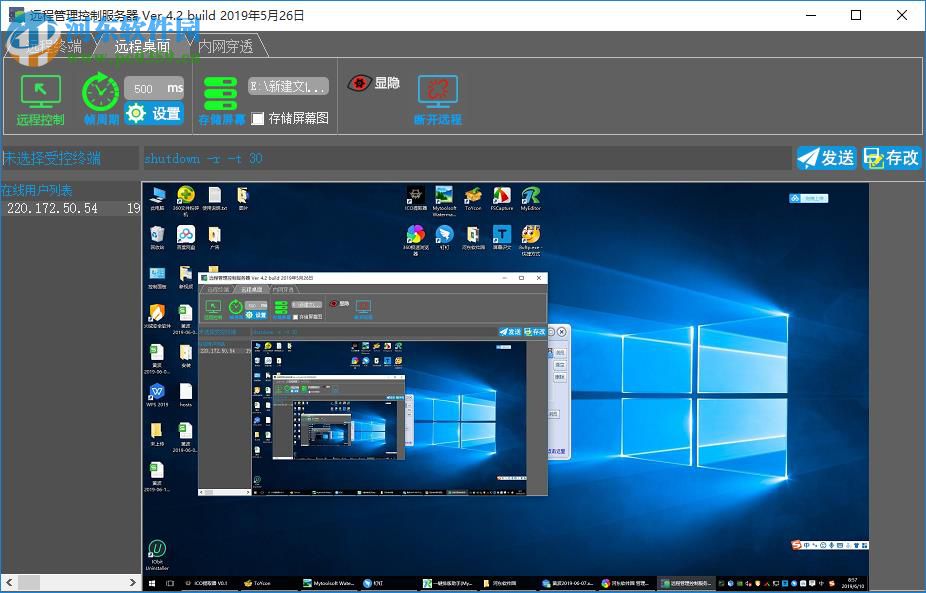Save changes with the 存改 button
The image size is (926, 593).
click(891, 158)
